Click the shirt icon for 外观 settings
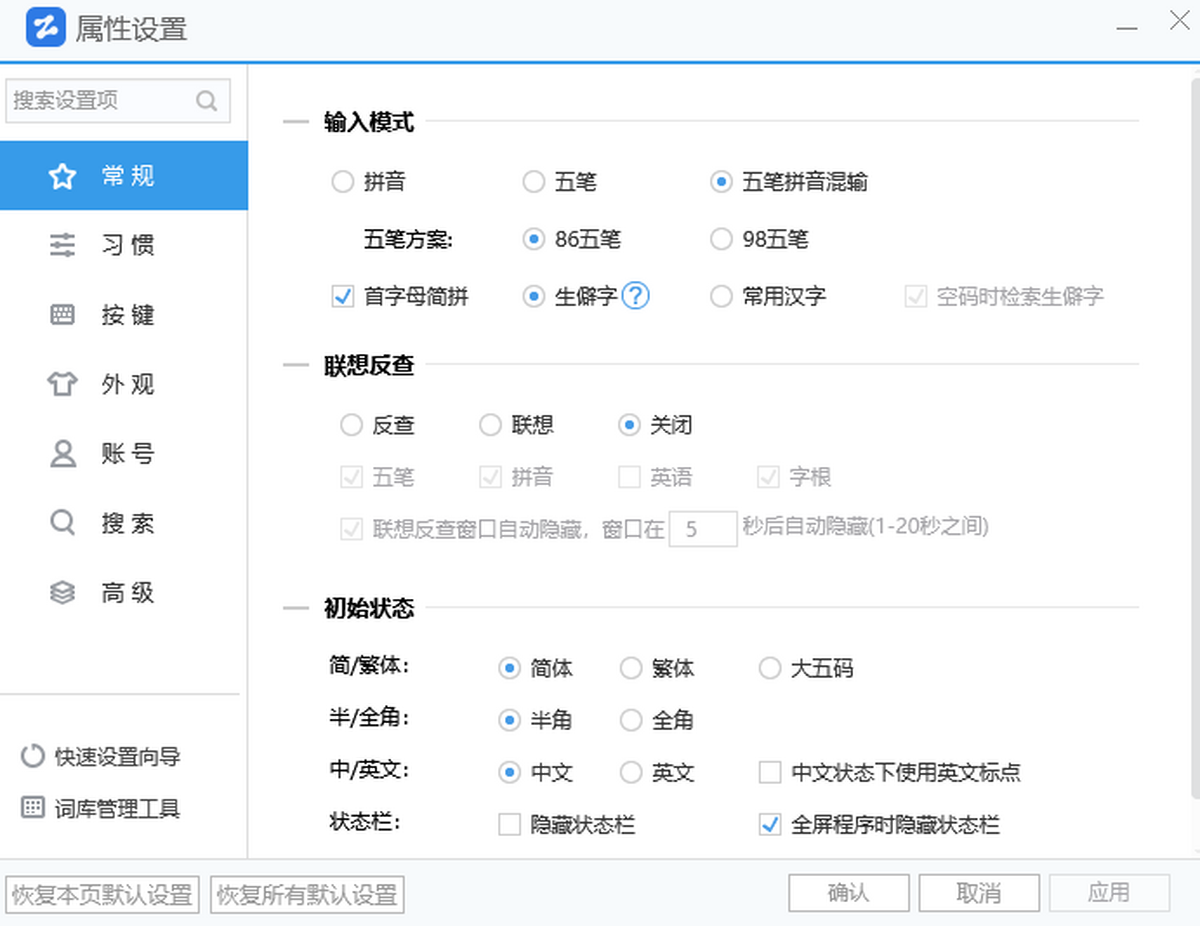 pos(62,384)
